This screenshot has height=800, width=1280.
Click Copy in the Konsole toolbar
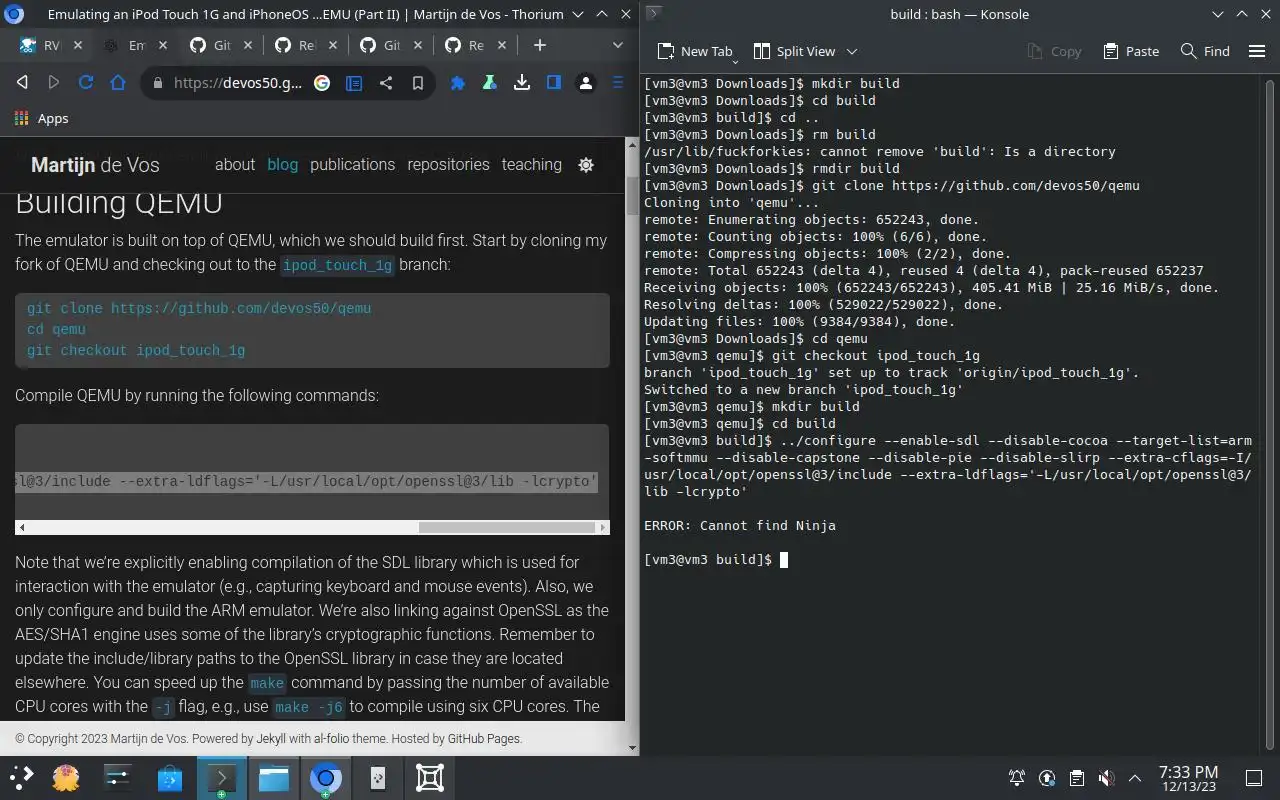coord(1054,51)
